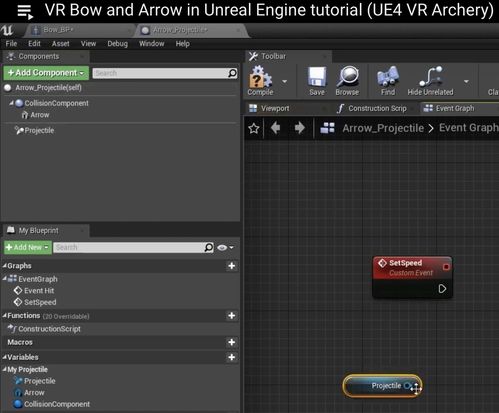Select the Arrow component under CollisionComponent
499x413 pixels.
[x=40, y=115]
